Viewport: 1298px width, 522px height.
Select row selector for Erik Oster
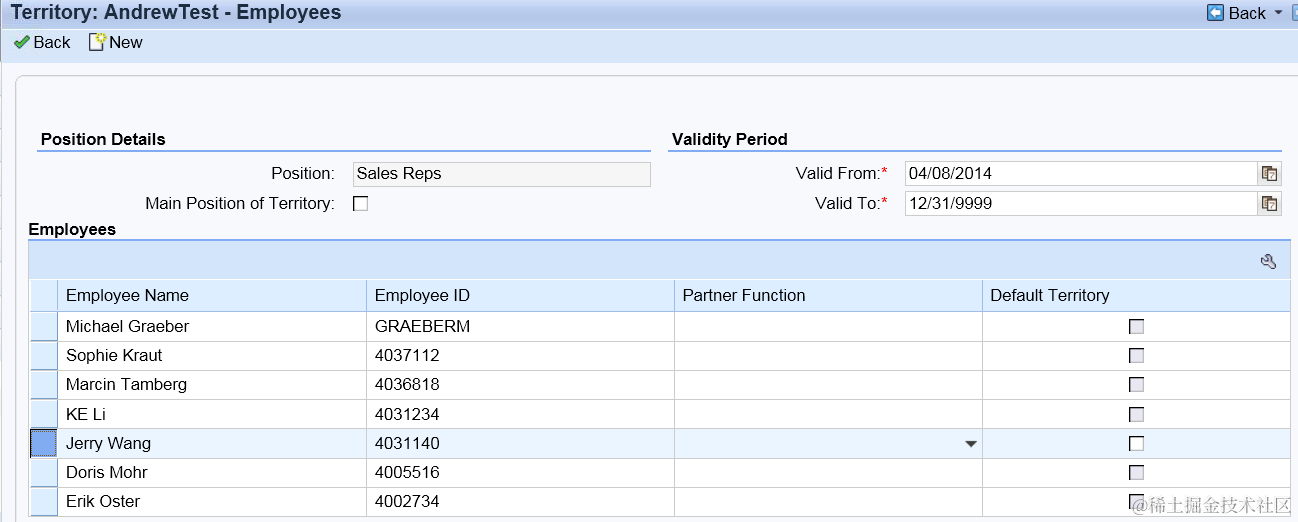pyautogui.click(x=44, y=501)
